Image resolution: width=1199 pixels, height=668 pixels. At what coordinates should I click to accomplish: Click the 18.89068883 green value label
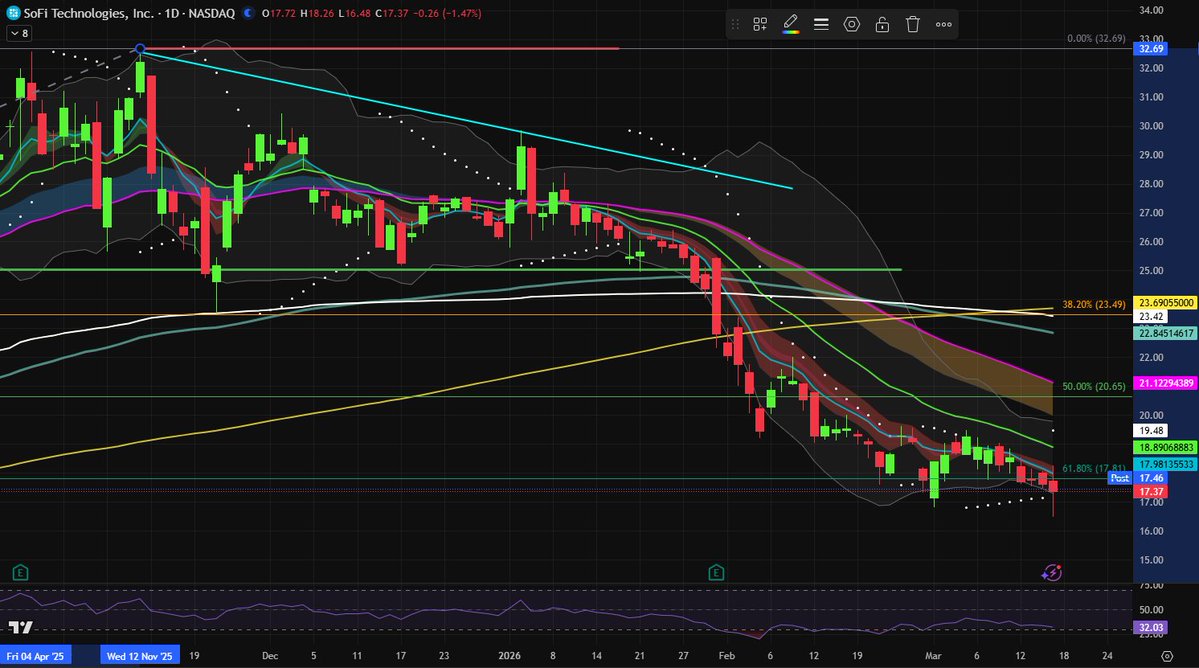[x=1165, y=447]
